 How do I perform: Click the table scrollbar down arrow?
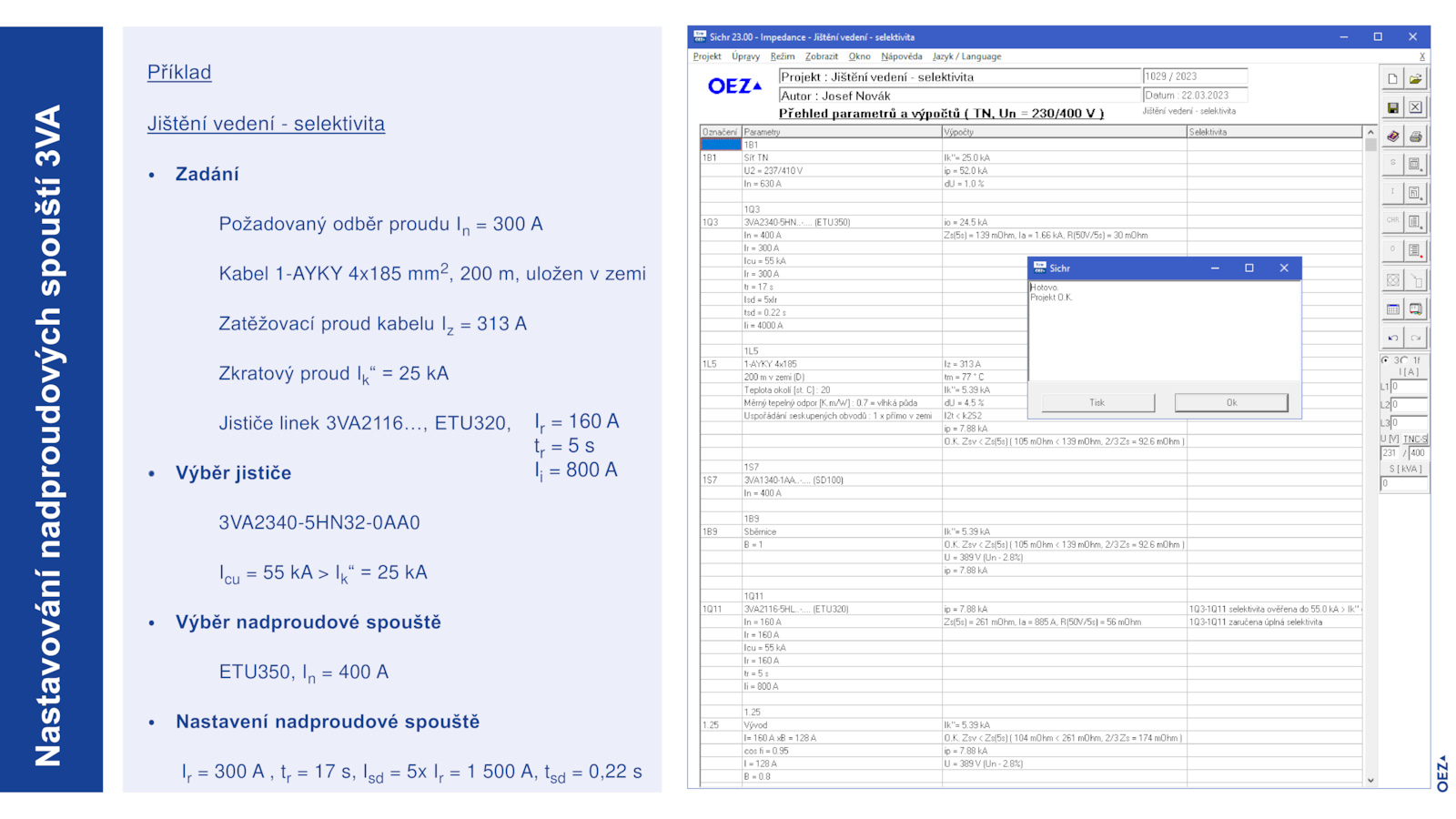[1370, 780]
